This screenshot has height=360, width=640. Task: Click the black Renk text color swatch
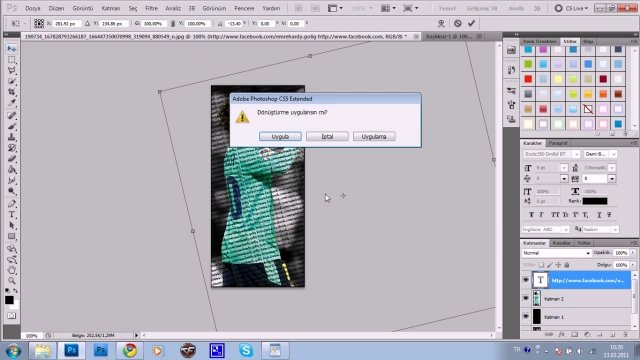(595, 201)
